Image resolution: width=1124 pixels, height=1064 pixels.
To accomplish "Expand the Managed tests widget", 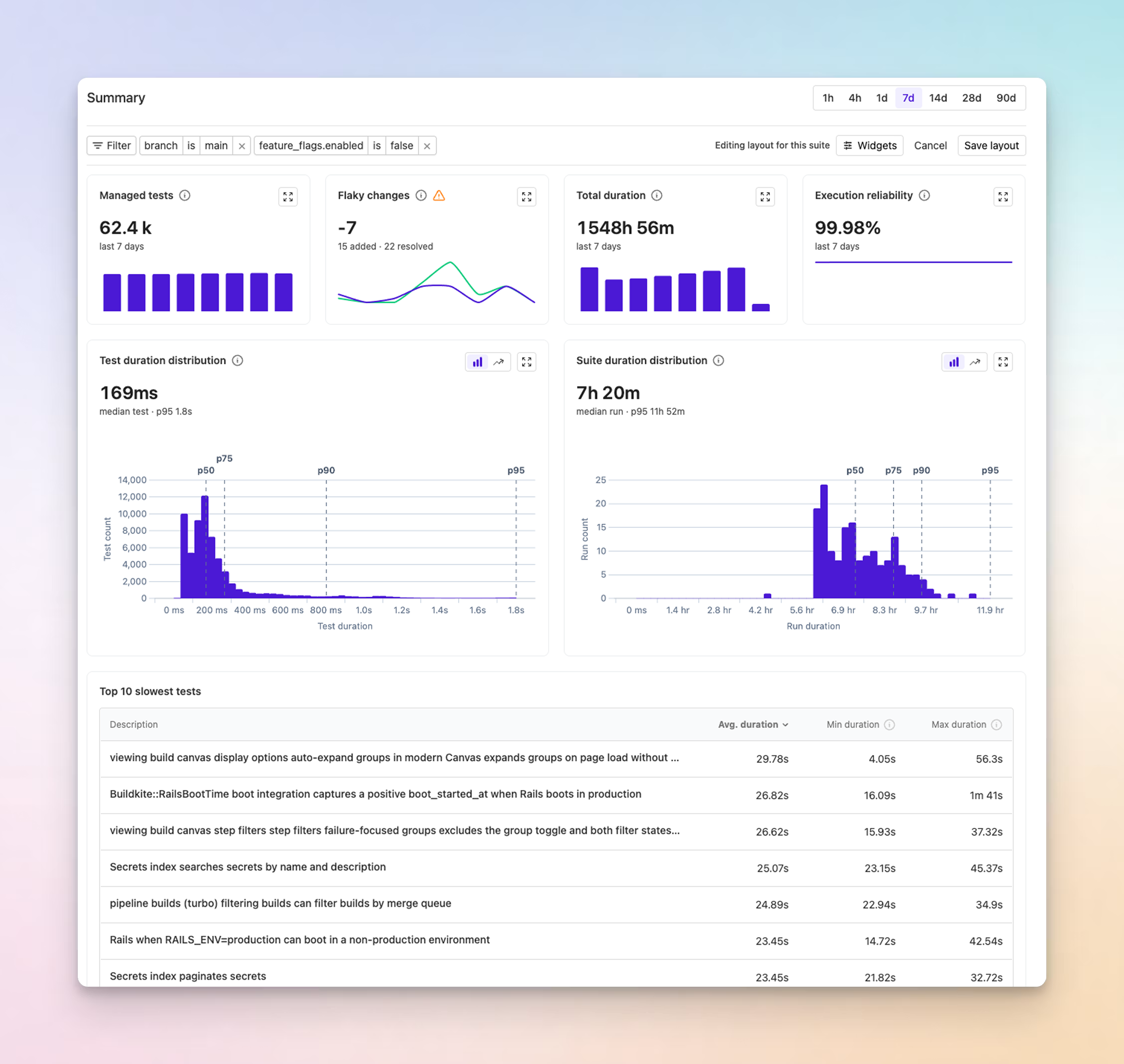I will (x=288, y=197).
